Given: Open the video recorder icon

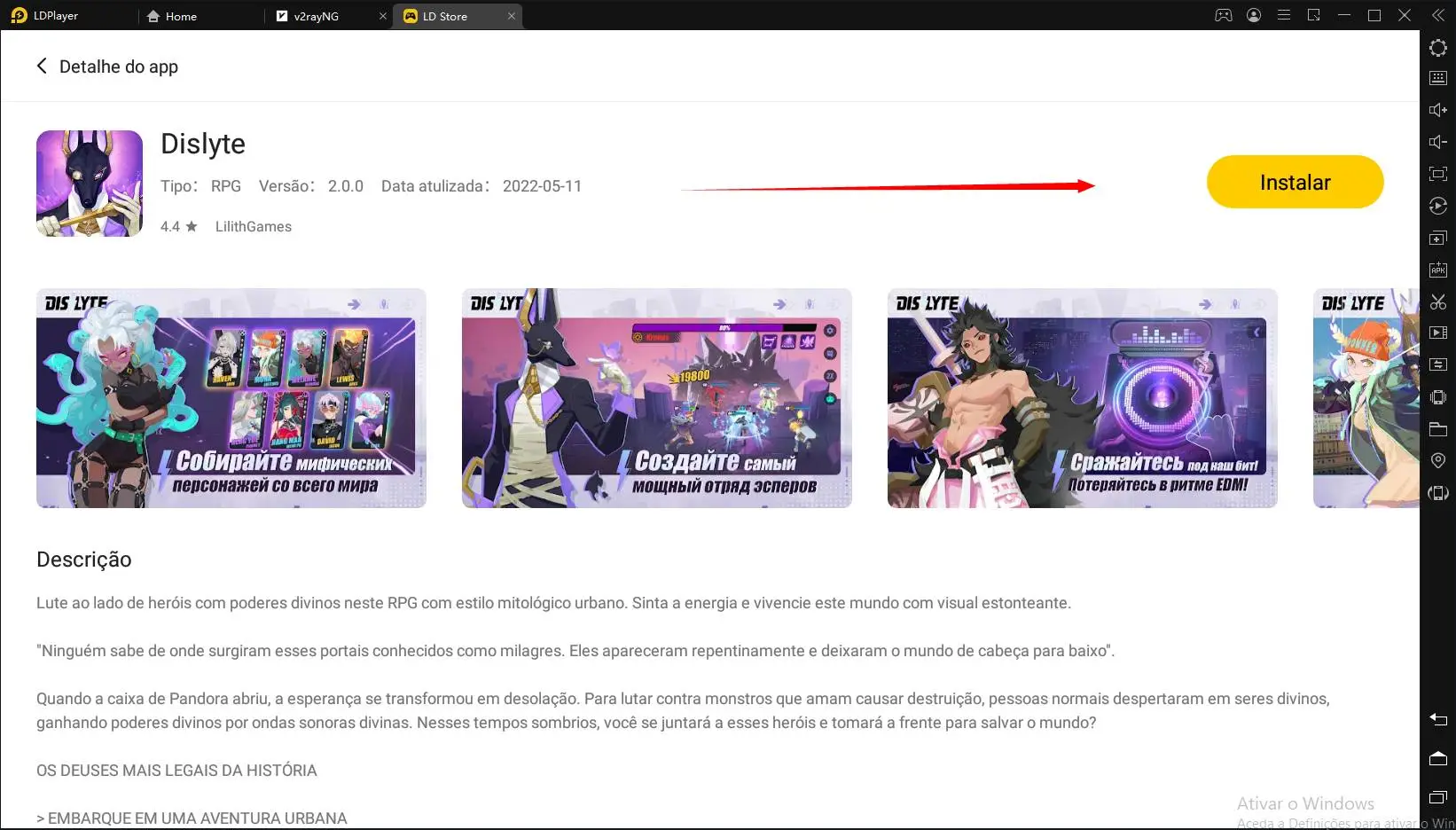Looking at the screenshot, I should click(1438, 333).
